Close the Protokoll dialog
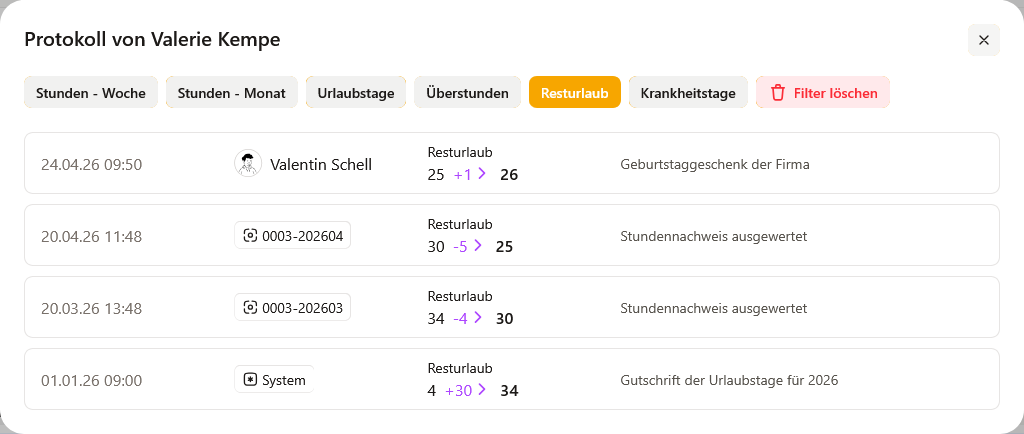This screenshot has height=434, width=1024. click(x=983, y=40)
